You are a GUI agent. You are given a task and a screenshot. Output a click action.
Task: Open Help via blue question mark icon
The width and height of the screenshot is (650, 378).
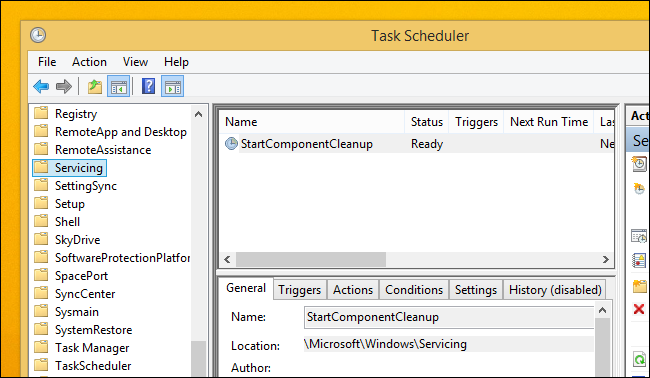pyautogui.click(x=148, y=86)
